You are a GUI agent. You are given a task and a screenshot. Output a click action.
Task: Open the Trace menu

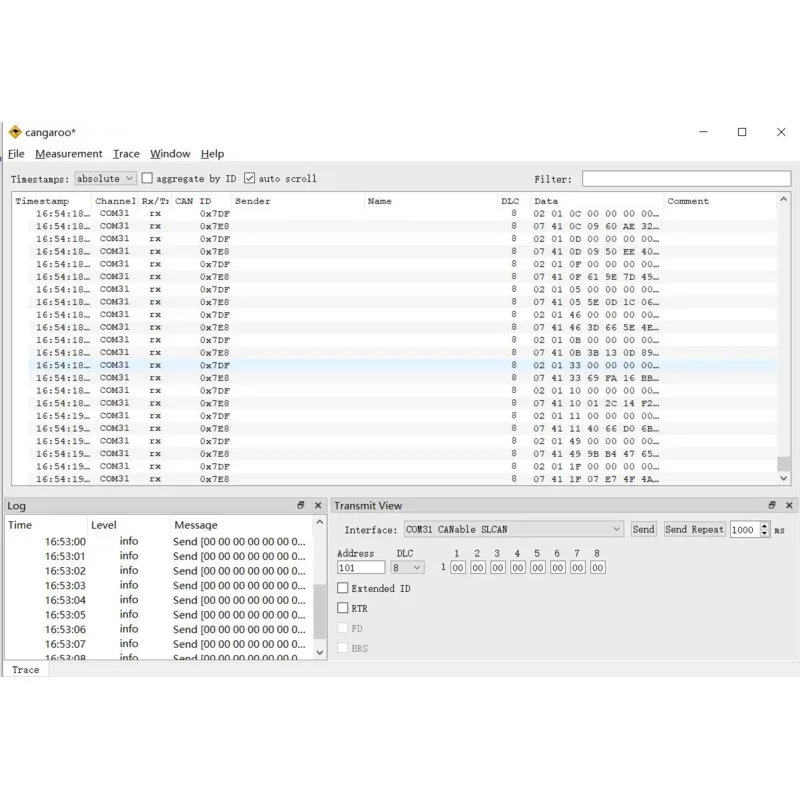click(126, 154)
